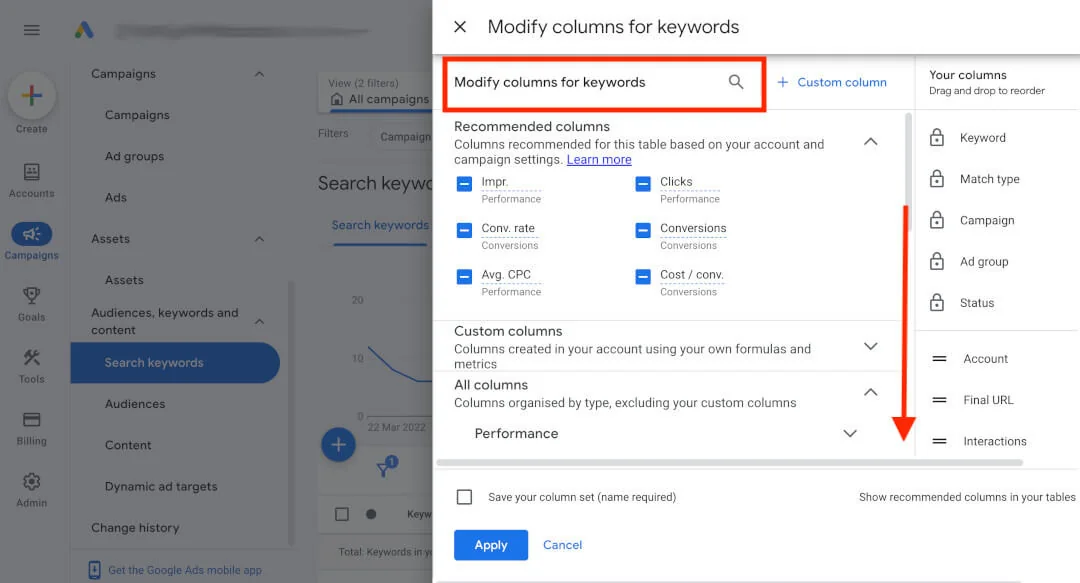Toggle the Impr. column checkbox
The width and height of the screenshot is (1080, 583).
point(464,184)
